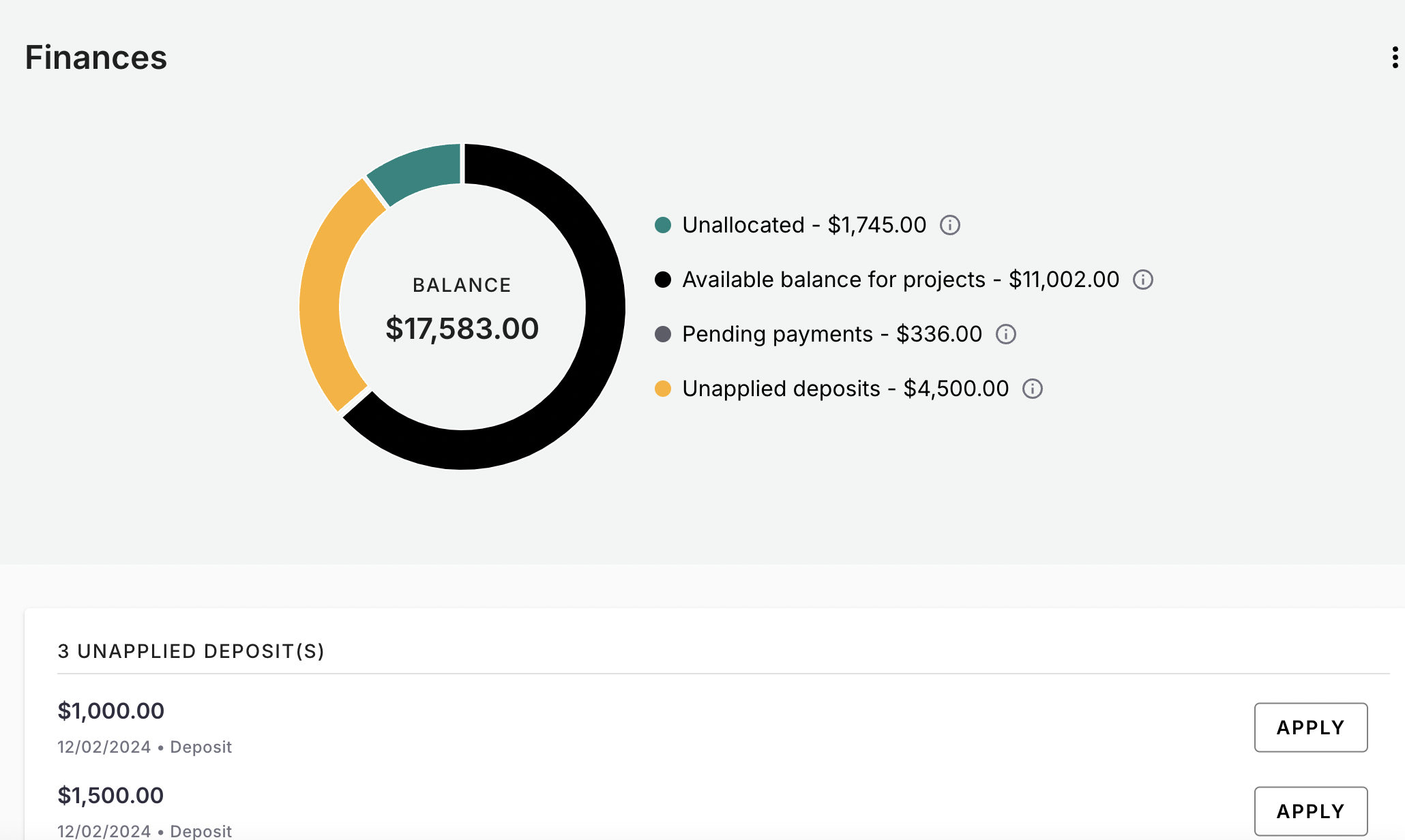Screen dimensions: 1405x840
Task: Click the Unallocated - $1,745.00 legend label
Action: click(x=804, y=225)
